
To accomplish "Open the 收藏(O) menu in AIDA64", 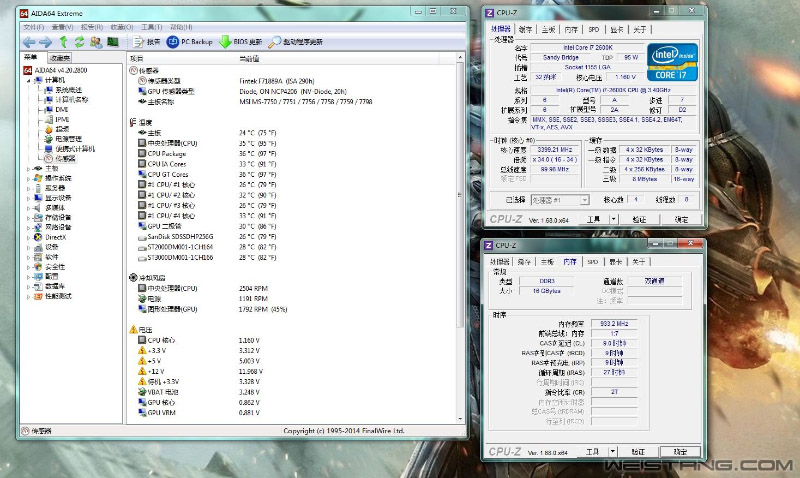I will click(122, 27).
